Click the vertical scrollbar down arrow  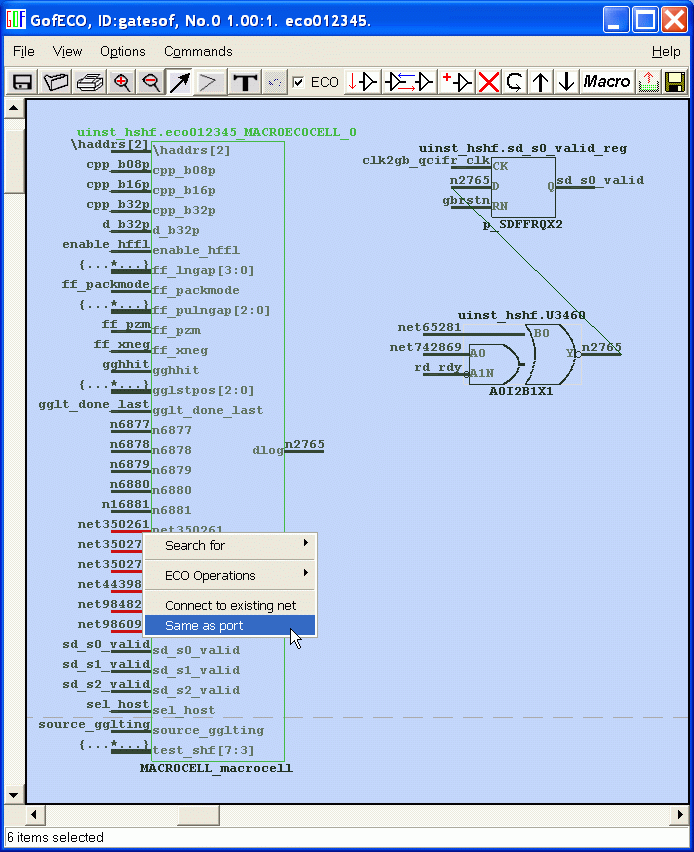[14, 795]
